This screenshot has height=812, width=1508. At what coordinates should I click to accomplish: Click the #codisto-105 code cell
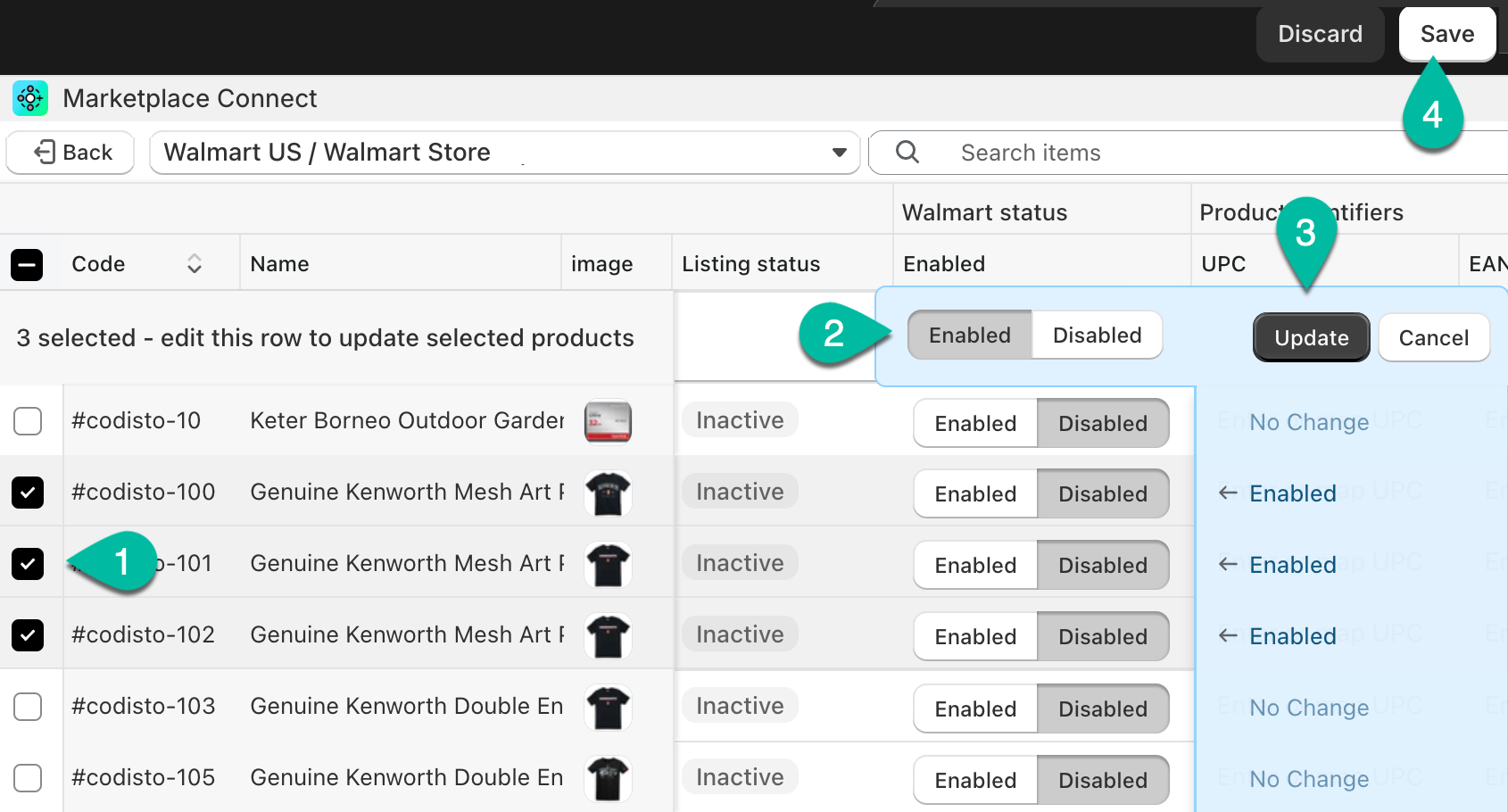[x=143, y=777]
